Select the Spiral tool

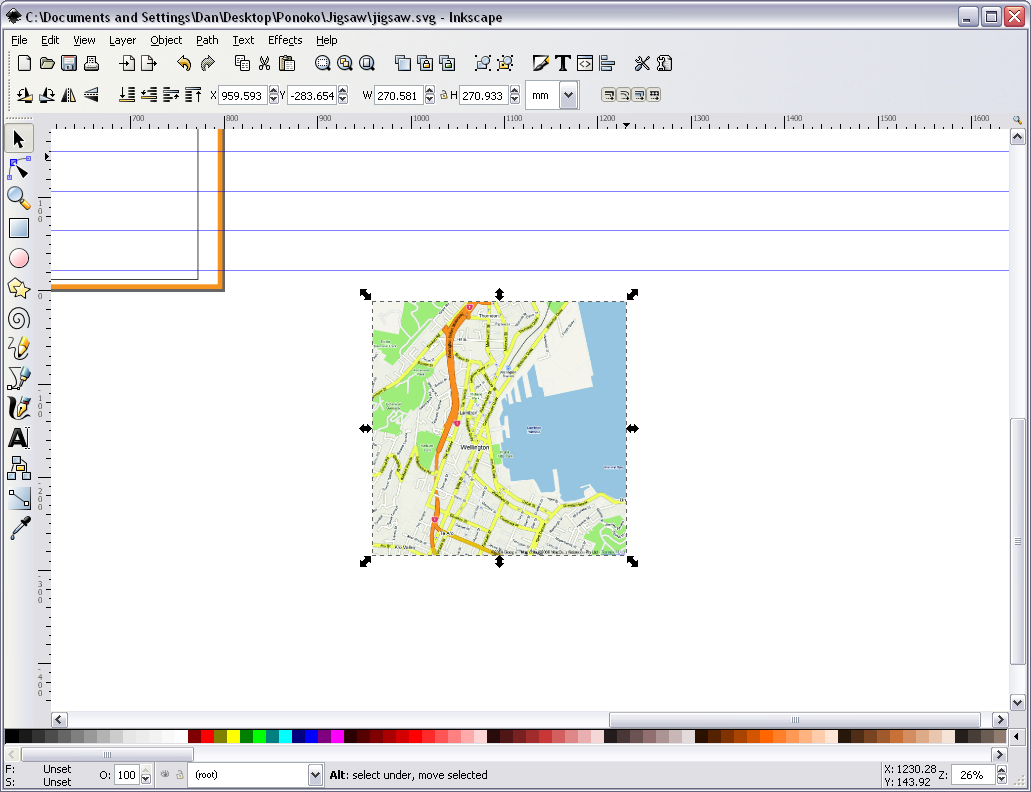[18, 318]
